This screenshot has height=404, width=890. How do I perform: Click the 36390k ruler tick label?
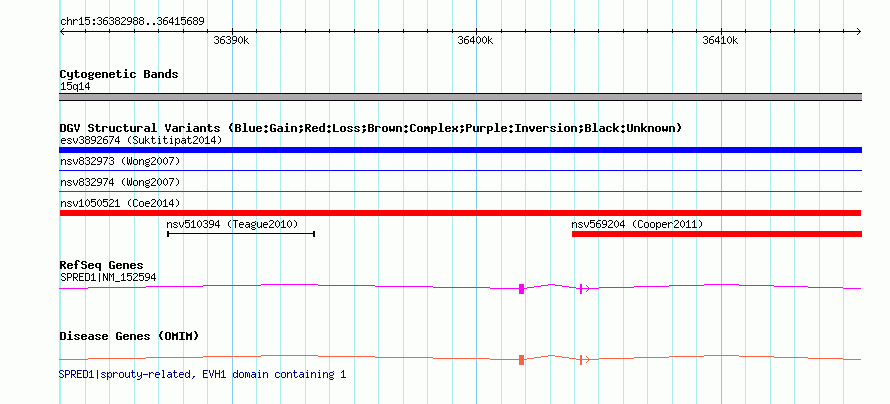tap(231, 40)
